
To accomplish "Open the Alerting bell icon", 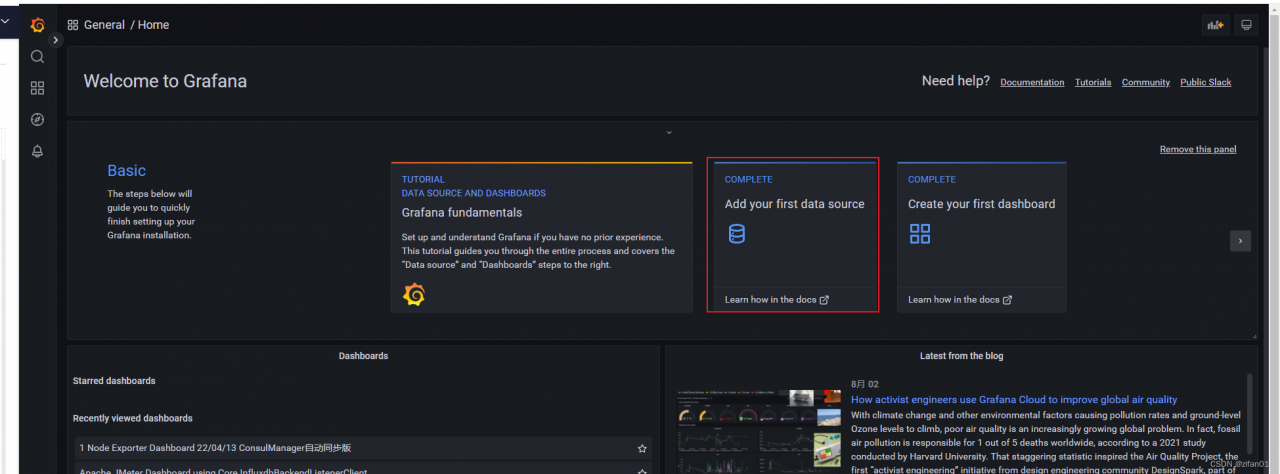I will (x=37, y=151).
